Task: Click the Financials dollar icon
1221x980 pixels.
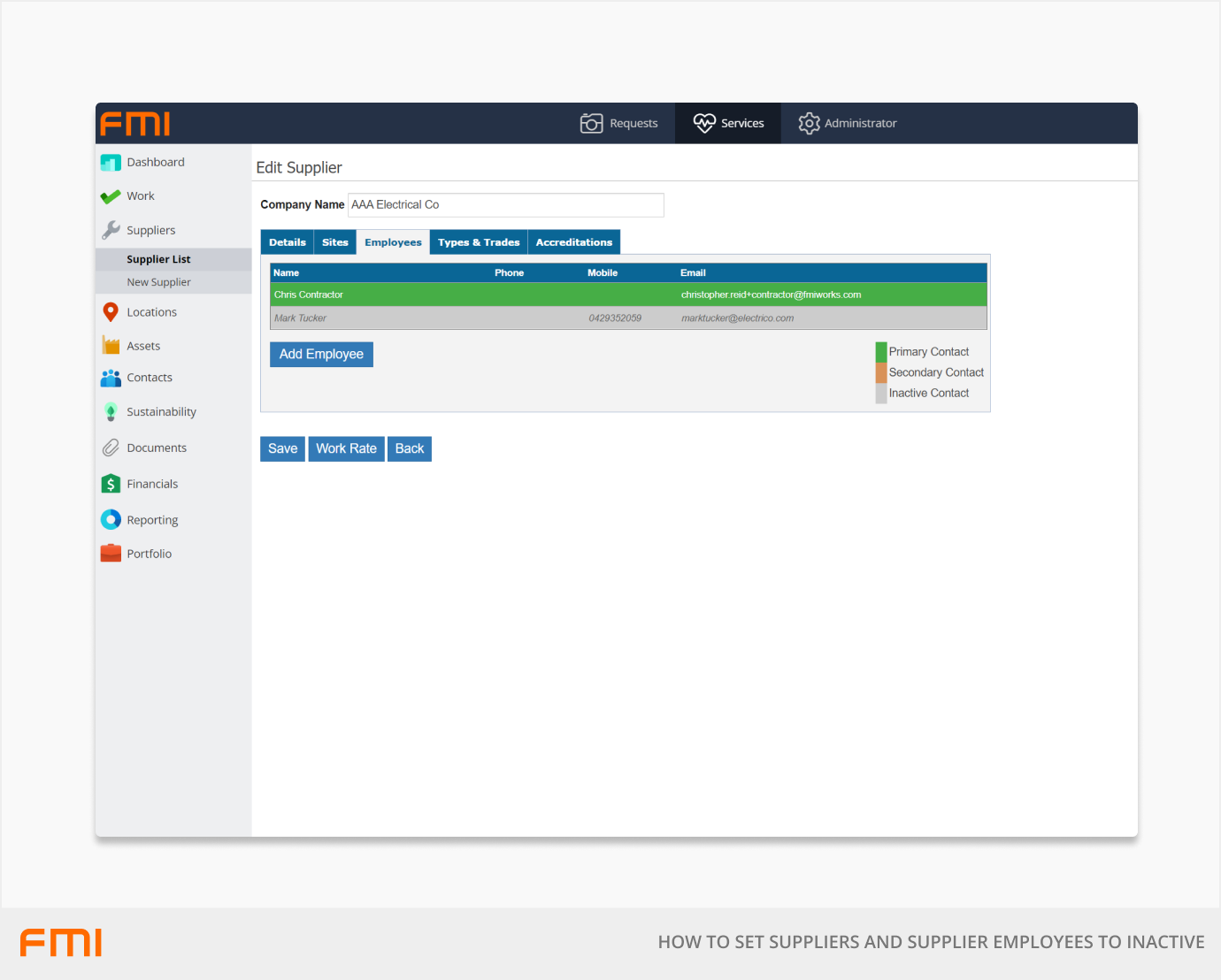Action: (111, 484)
